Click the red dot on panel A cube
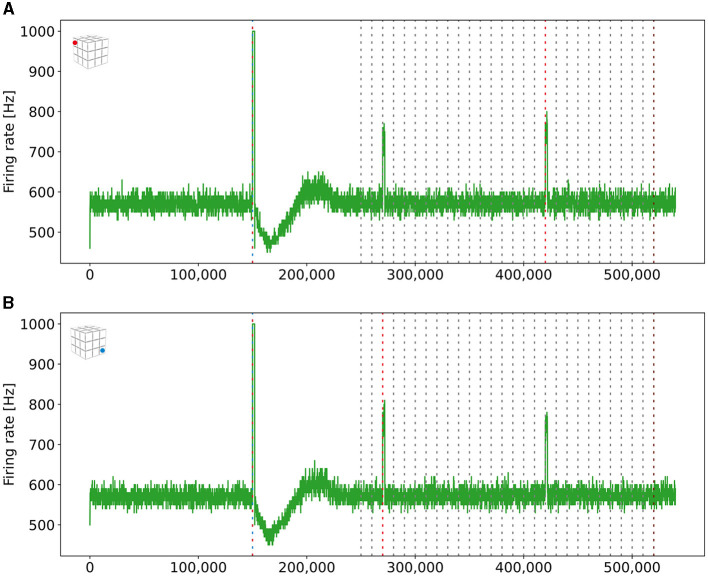708x577 pixels. (75, 43)
